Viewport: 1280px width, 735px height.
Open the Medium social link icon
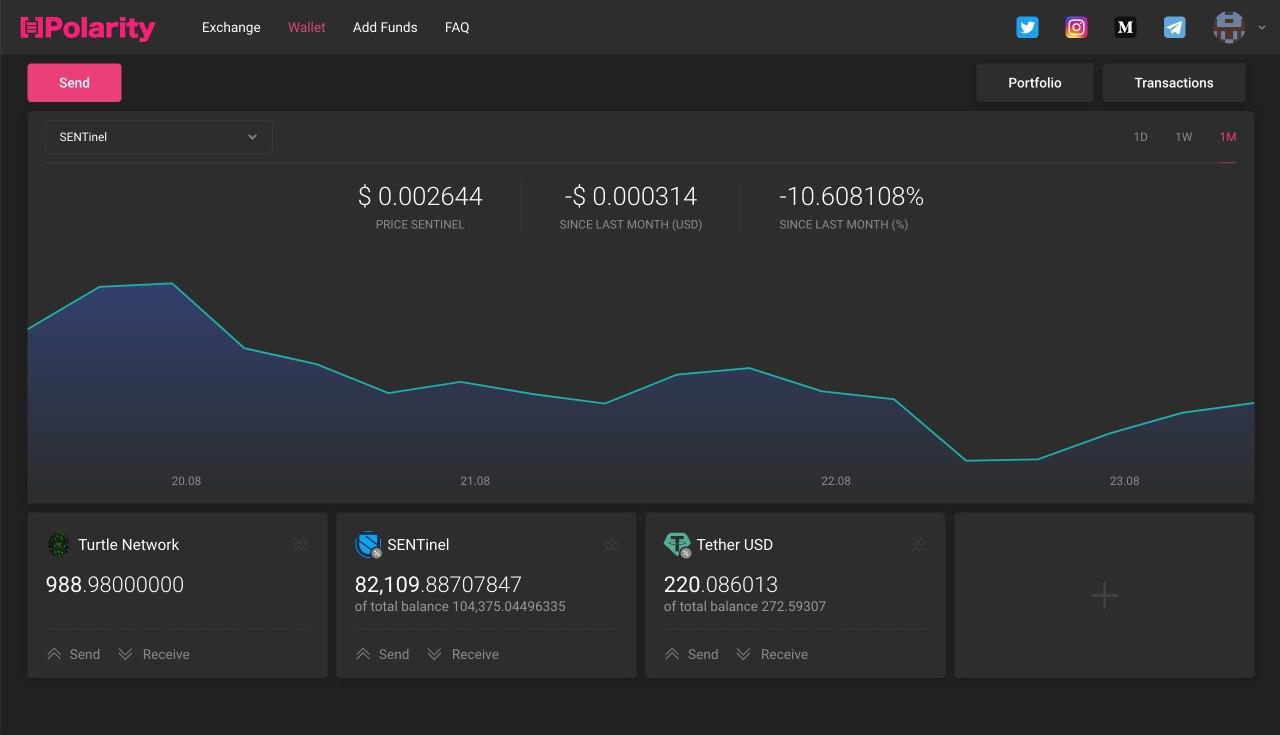coord(1125,28)
